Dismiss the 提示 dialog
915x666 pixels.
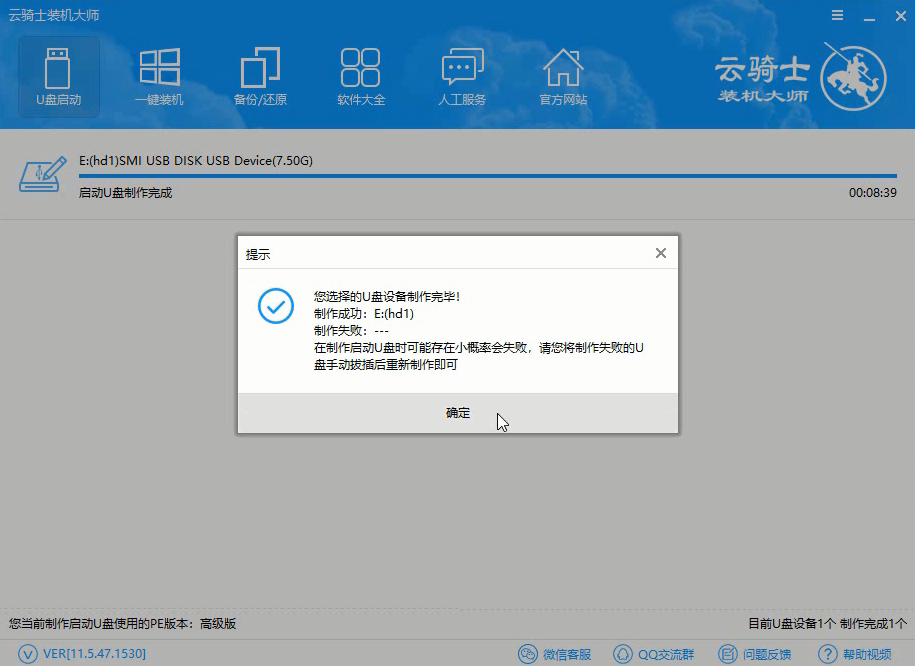[x=660, y=253]
